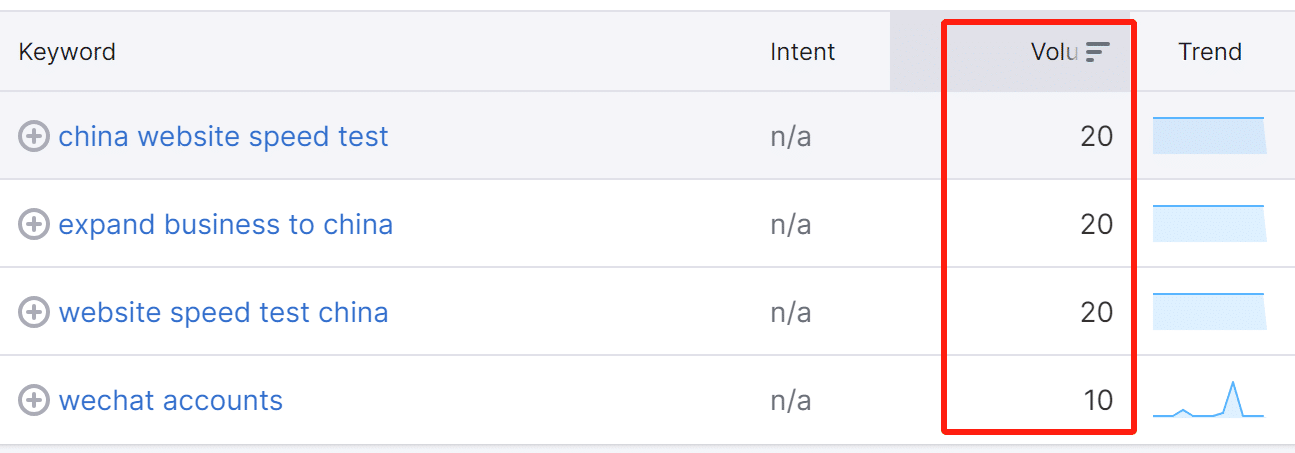Click the plus icon beside expand business to china
1295x453 pixels.
[34, 224]
